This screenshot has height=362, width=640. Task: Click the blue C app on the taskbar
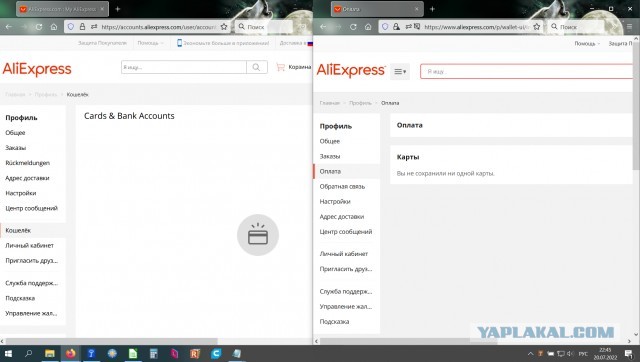pos(216,353)
